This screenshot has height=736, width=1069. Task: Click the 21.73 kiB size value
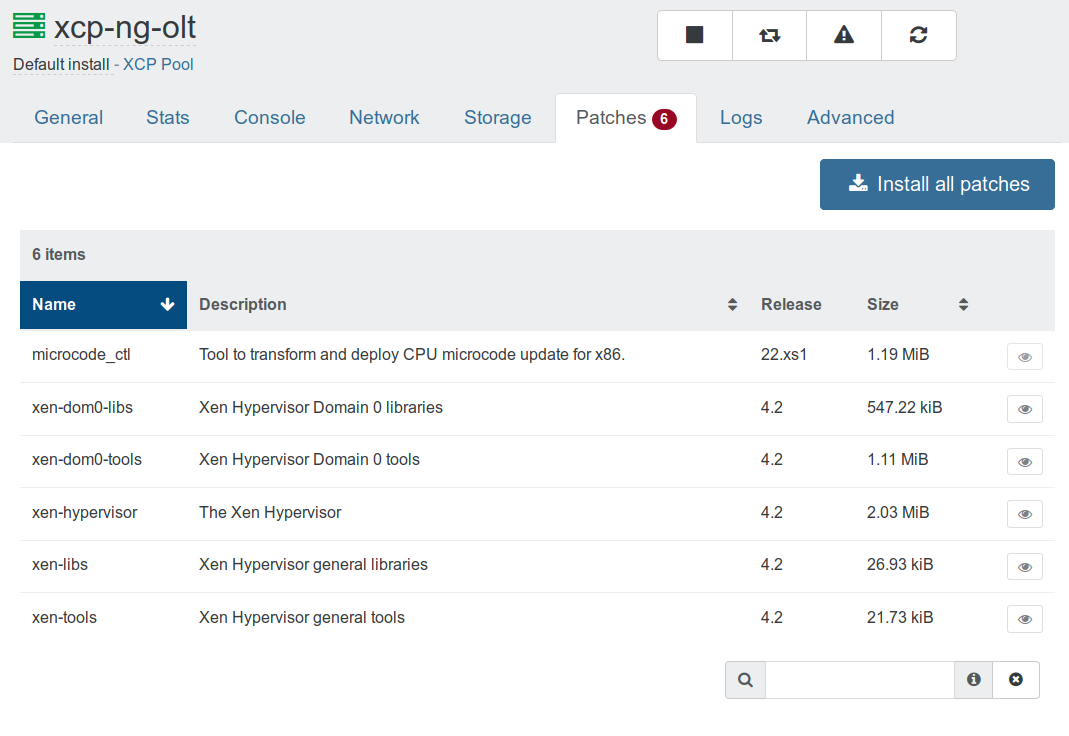(900, 618)
